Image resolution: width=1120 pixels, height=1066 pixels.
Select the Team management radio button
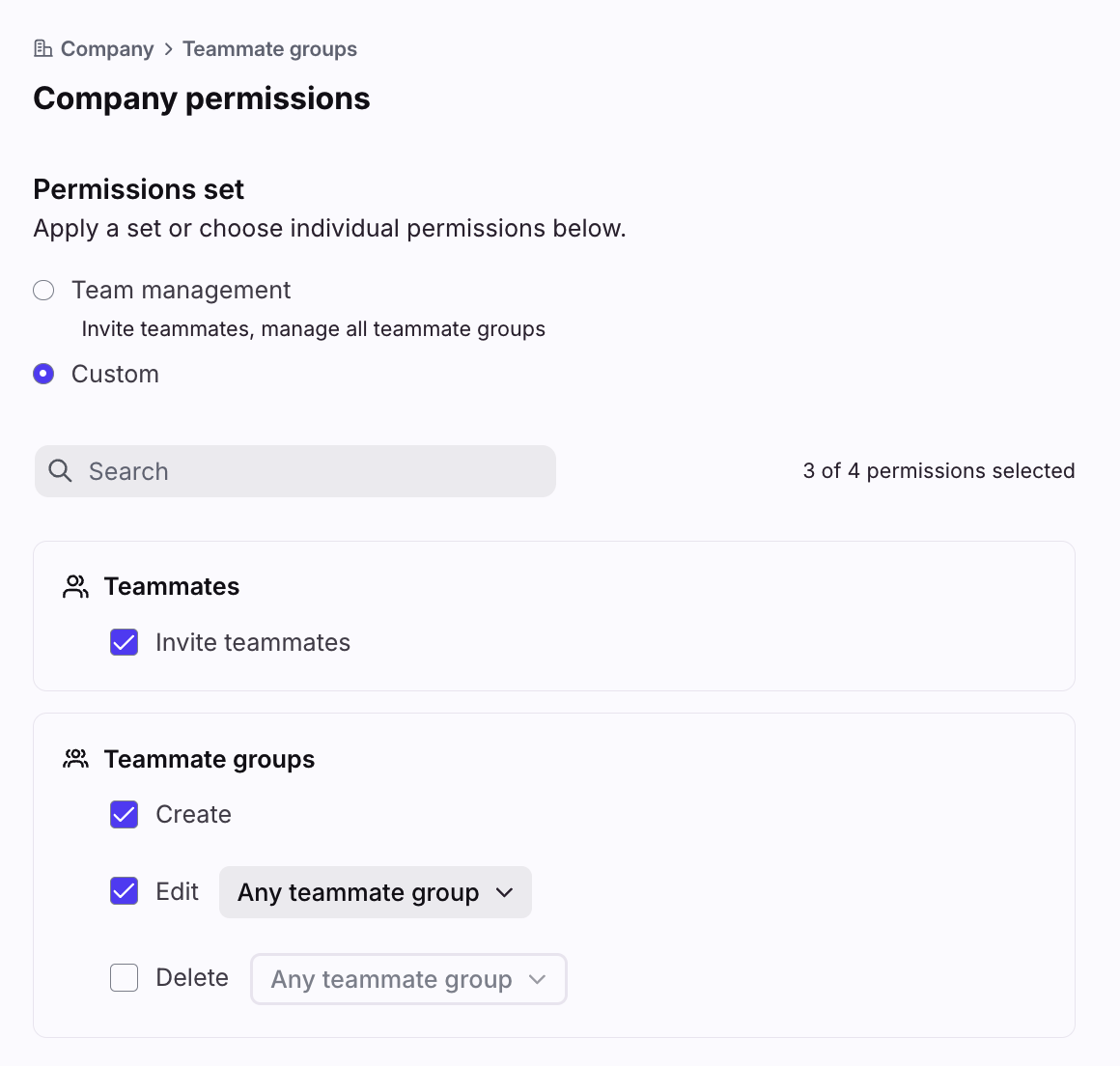pos(43,290)
